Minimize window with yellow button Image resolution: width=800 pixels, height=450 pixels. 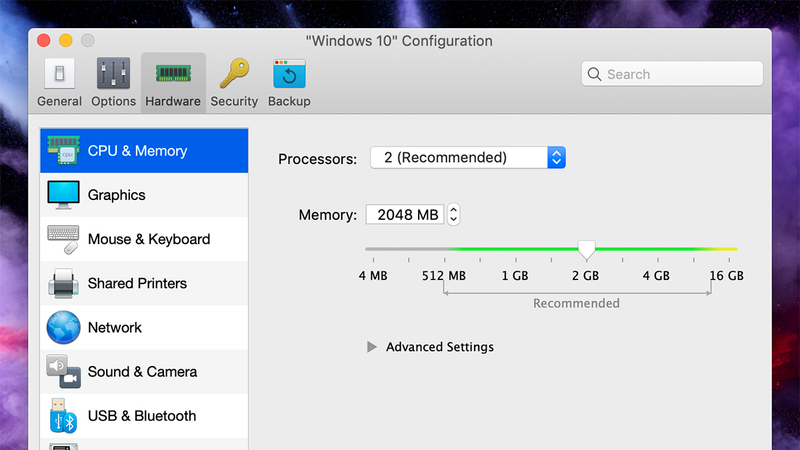pos(66,40)
